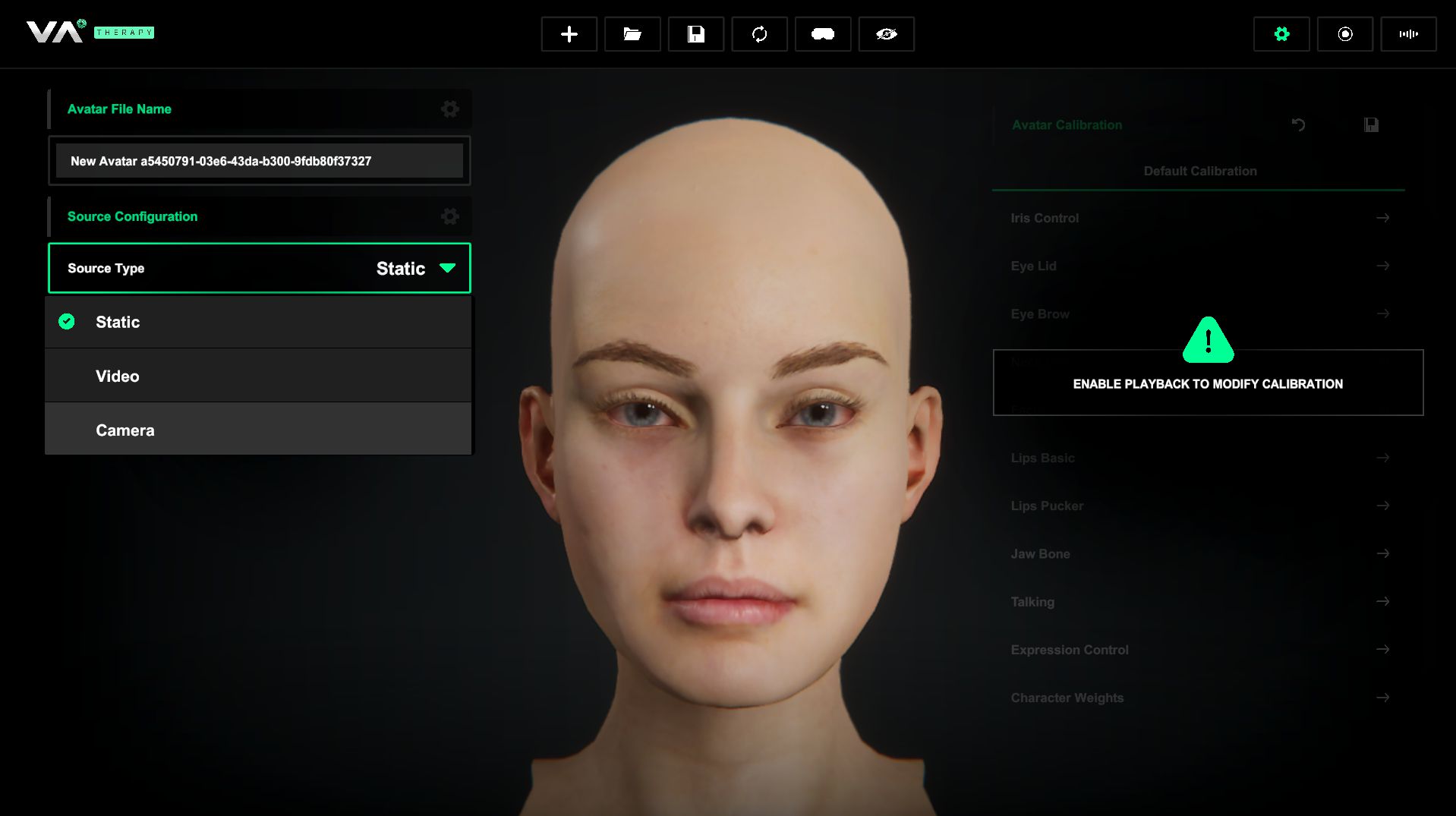Click the Source Configuration gear icon
Image resolution: width=1456 pixels, height=816 pixels.
pos(449,217)
